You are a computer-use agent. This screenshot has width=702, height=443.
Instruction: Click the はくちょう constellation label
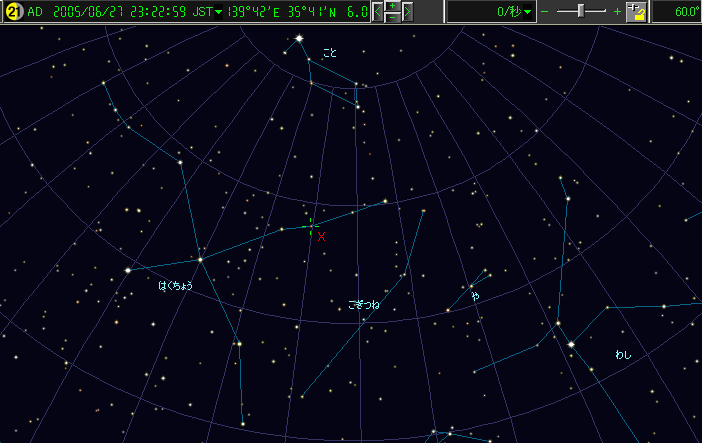175,286
